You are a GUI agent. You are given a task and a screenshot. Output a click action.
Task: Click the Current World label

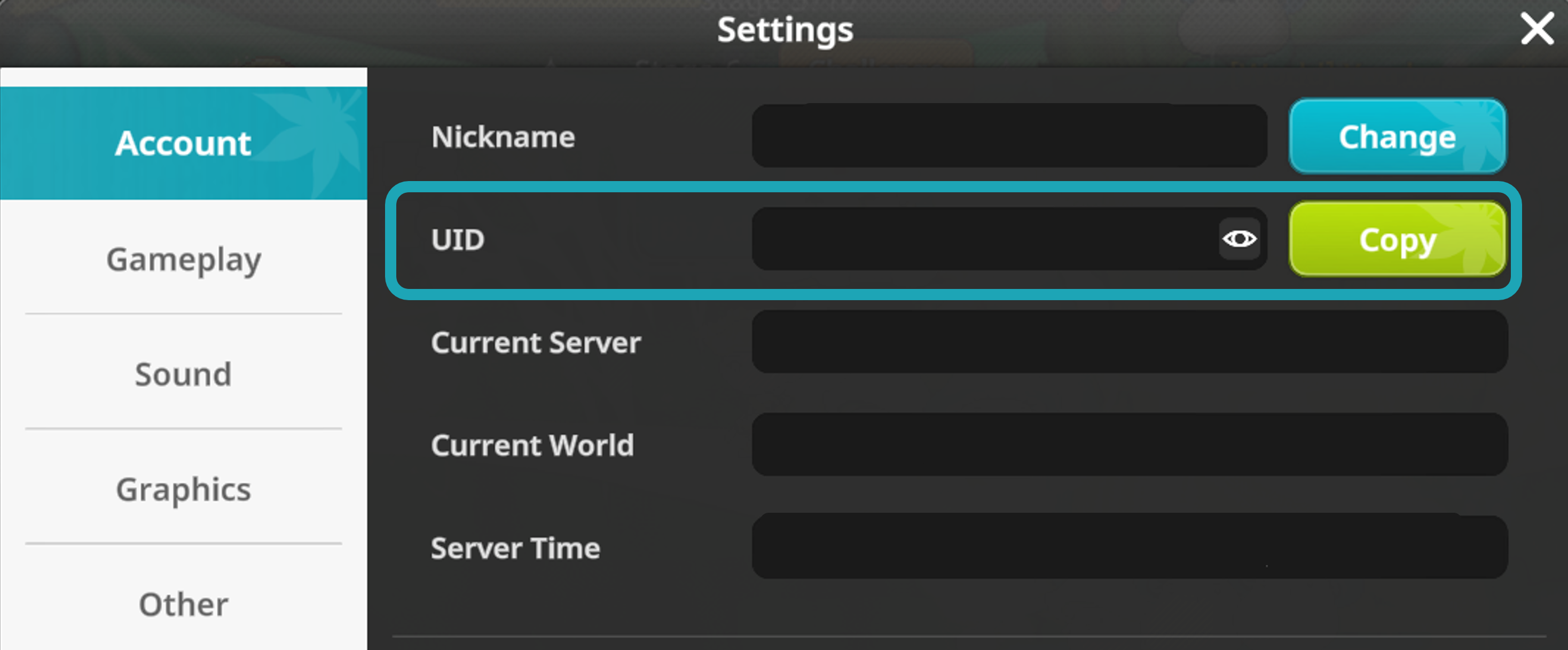pyautogui.click(x=532, y=445)
